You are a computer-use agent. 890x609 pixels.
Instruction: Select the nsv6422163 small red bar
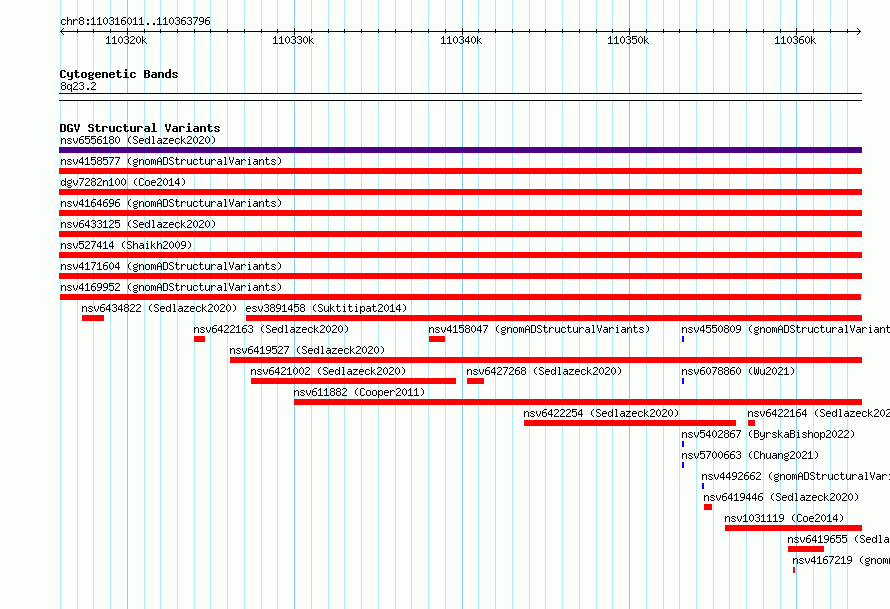(199, 339)
